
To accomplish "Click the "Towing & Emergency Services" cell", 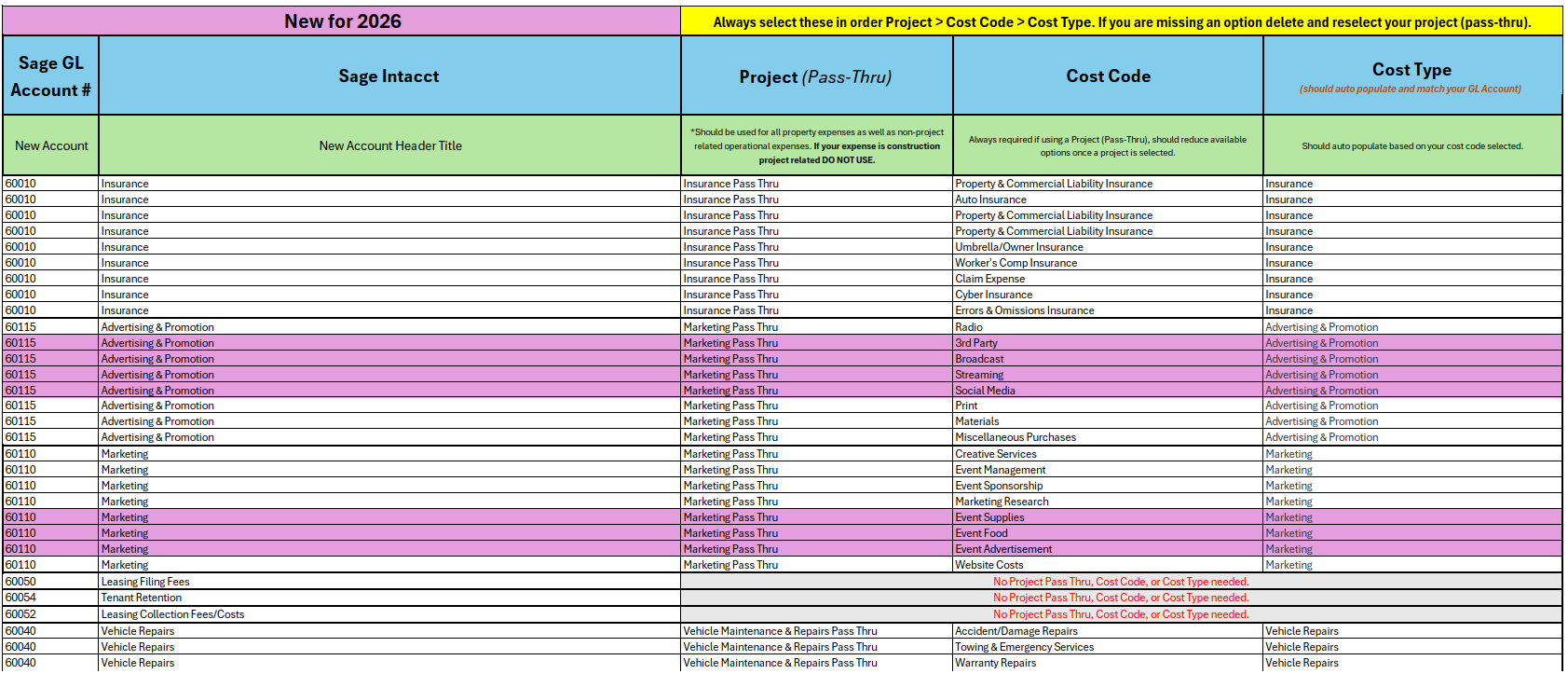I will 1108,647.
